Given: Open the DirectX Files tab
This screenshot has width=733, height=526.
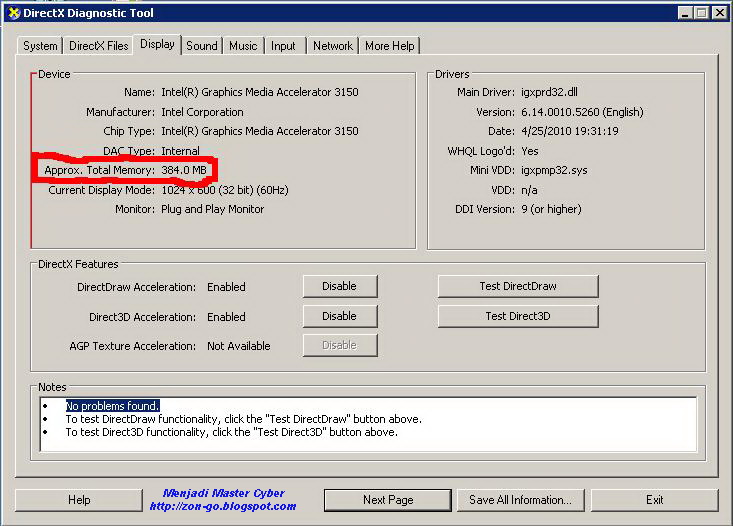Looking at the screenshot, I should pos(98,46).
